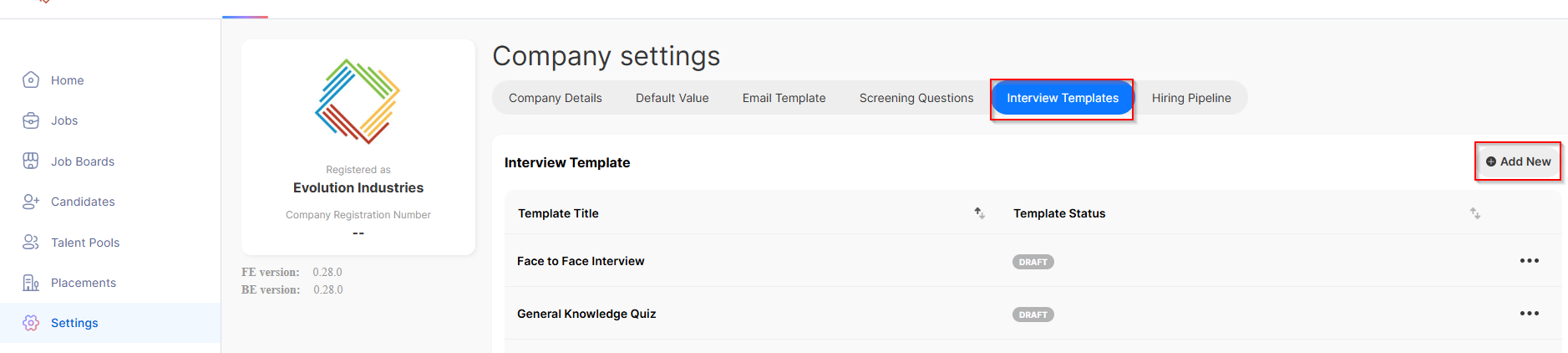
Task: Open the Company Details tab
Action: tap(555, 98)
